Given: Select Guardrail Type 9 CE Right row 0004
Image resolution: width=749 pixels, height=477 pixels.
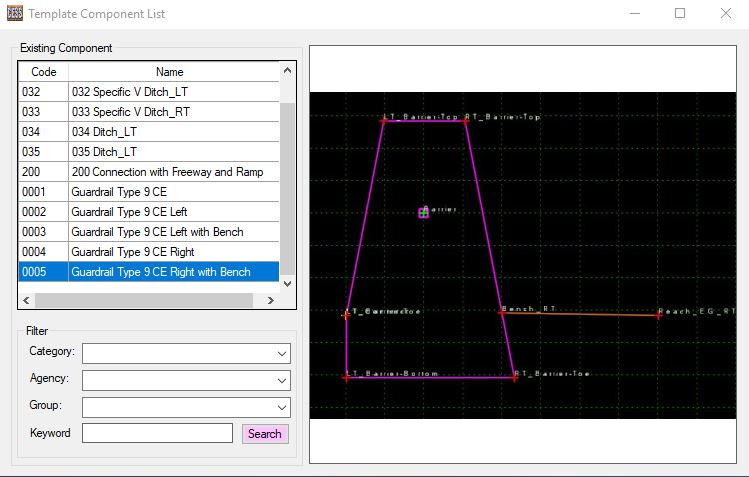Looking at the screenshot, I should (x=149, y=252).
